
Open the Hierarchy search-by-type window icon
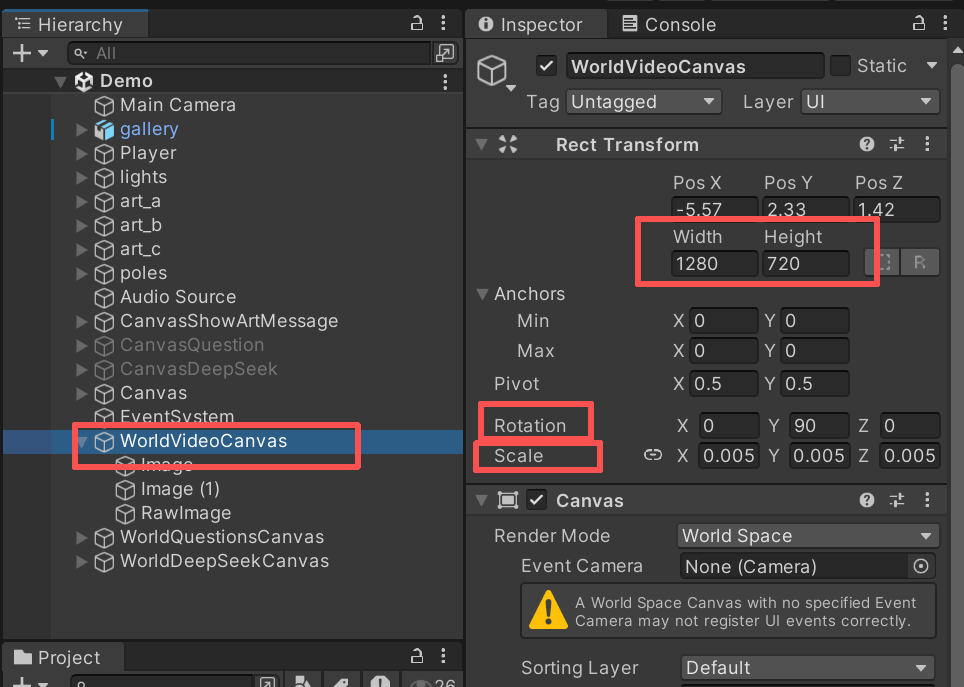(445, 53)
